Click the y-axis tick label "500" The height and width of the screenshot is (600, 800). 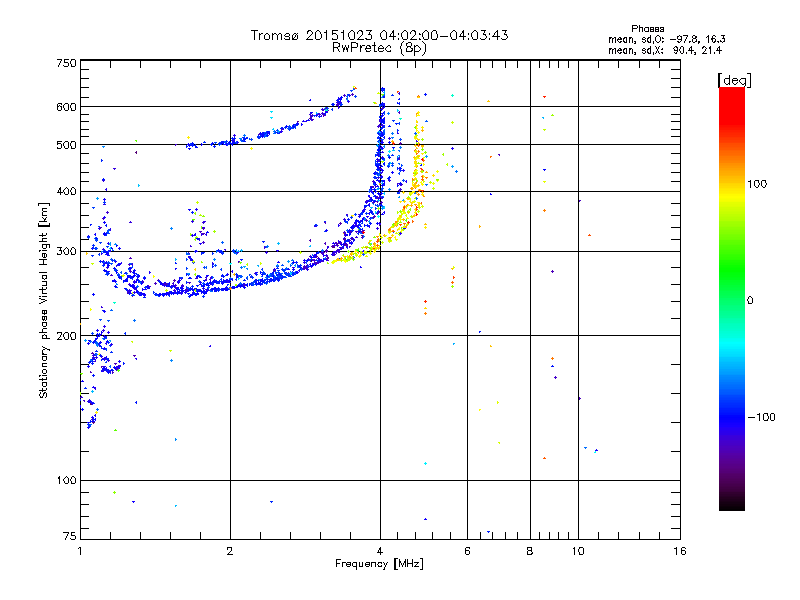pyautogui.click(x=66, y=145)
